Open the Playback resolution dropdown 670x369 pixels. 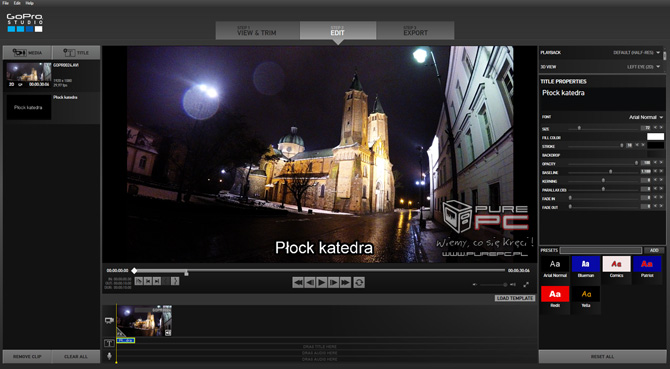[x=637, y=53]
